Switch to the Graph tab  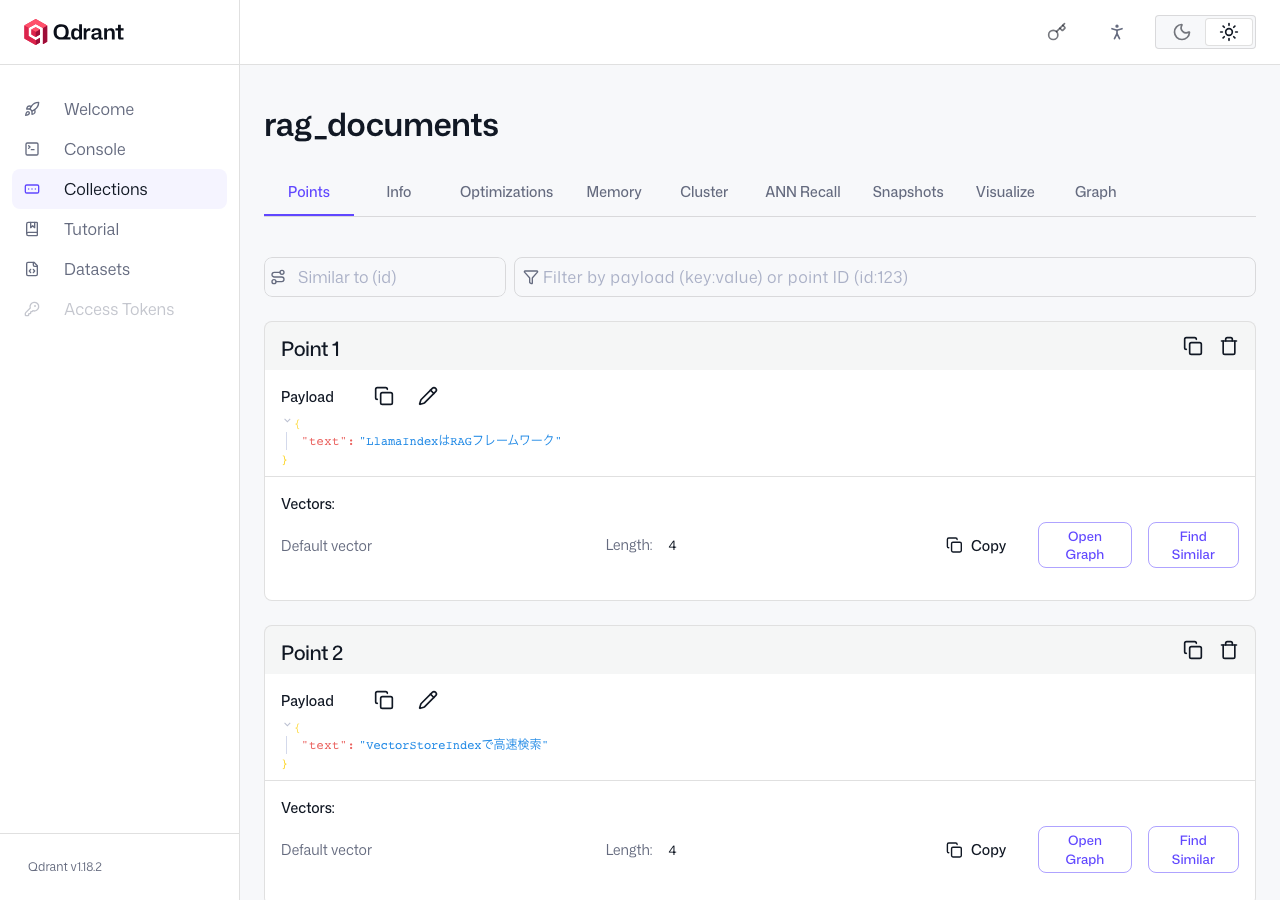tap(1096, 192)
